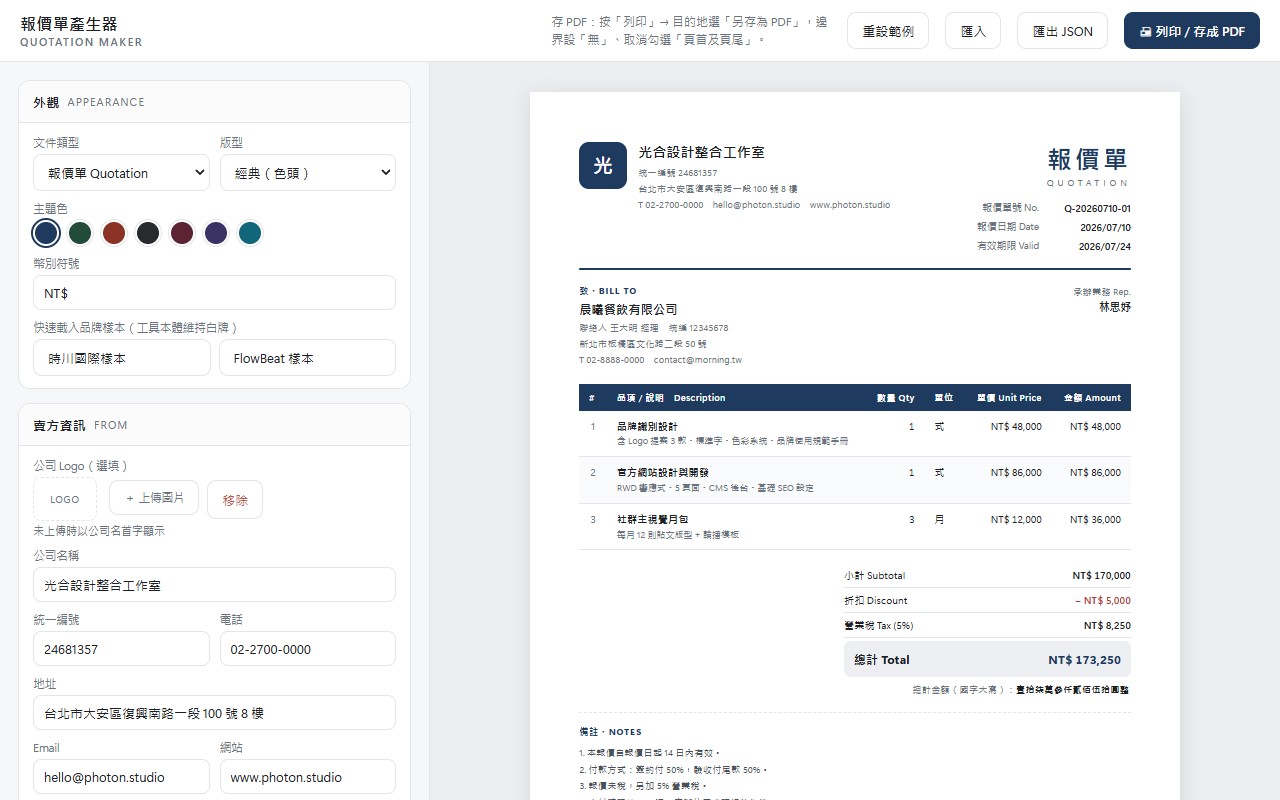
Task: Open the 匯入 import button
Action: pyautogui.click(x=973, y=31)
